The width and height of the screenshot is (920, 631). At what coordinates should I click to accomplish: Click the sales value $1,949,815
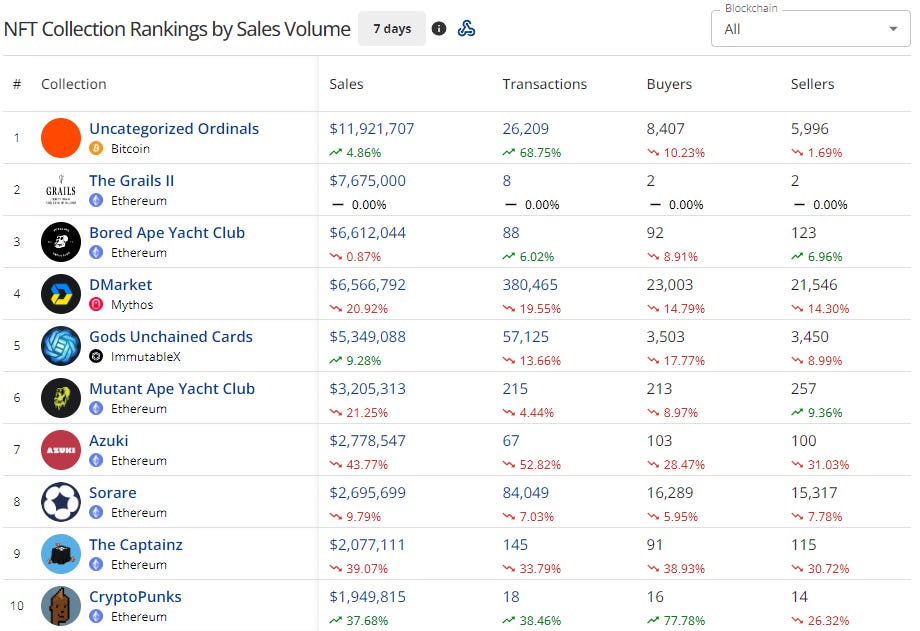(x=367, y=597)
